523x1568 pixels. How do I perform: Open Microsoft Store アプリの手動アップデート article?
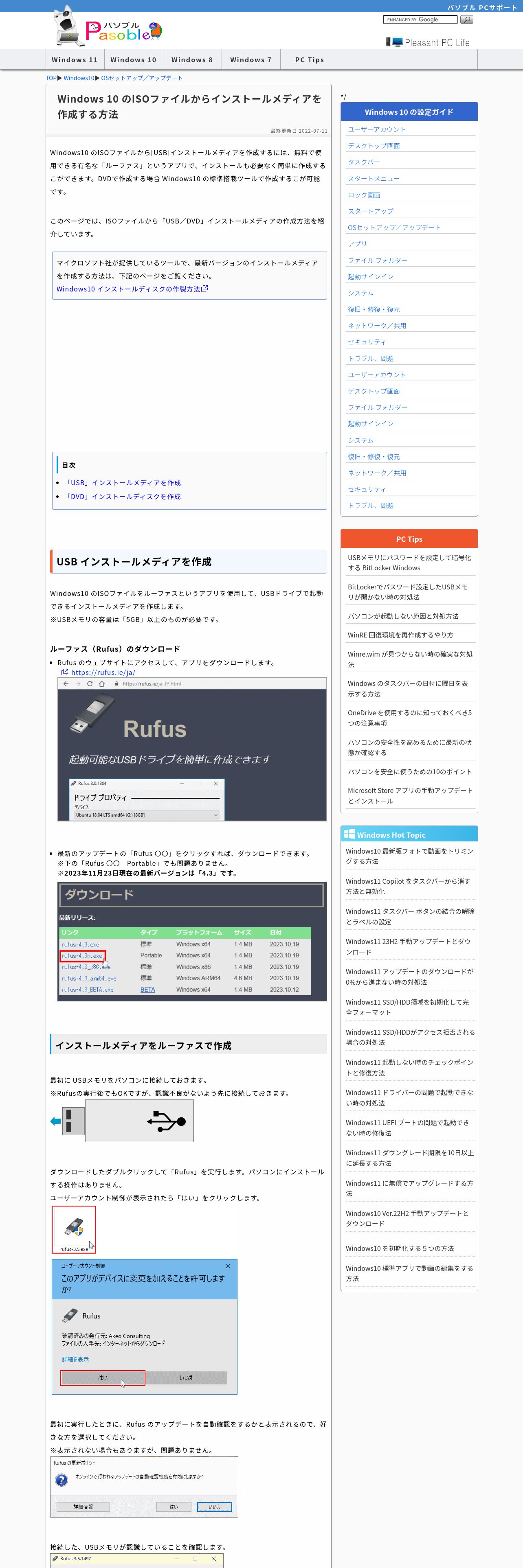[410, 795]
